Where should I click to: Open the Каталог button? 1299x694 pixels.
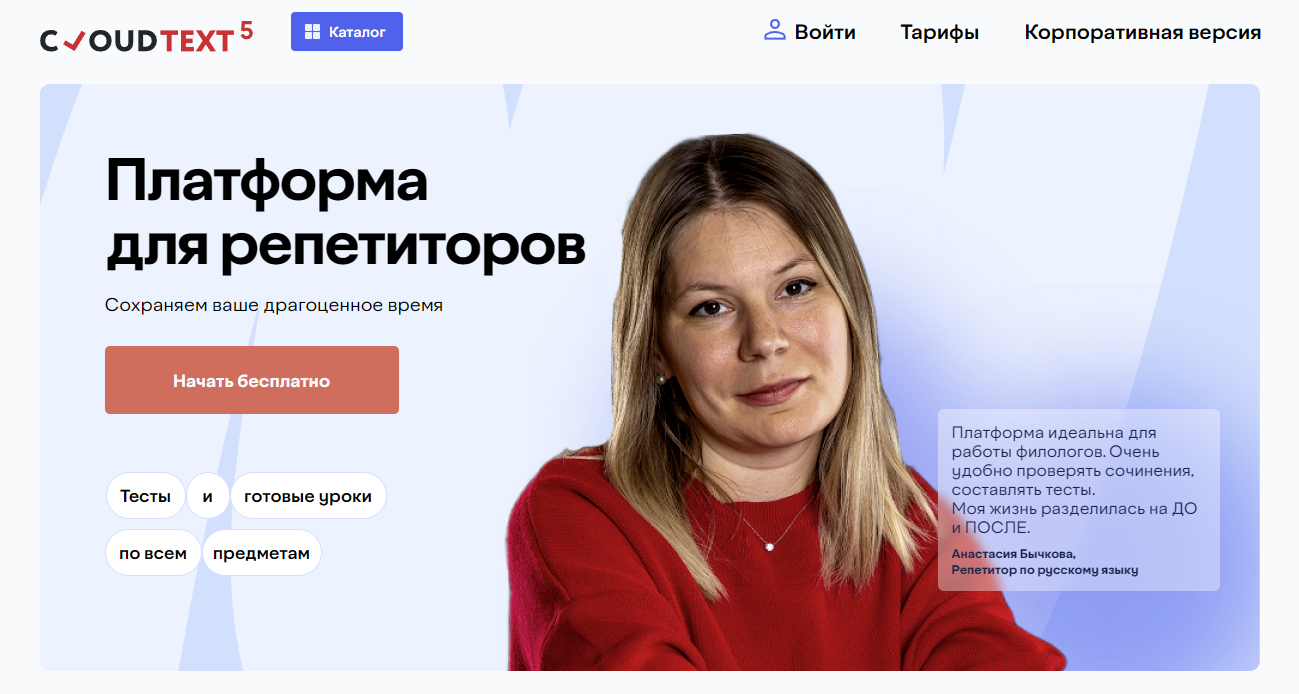point(347,31)
